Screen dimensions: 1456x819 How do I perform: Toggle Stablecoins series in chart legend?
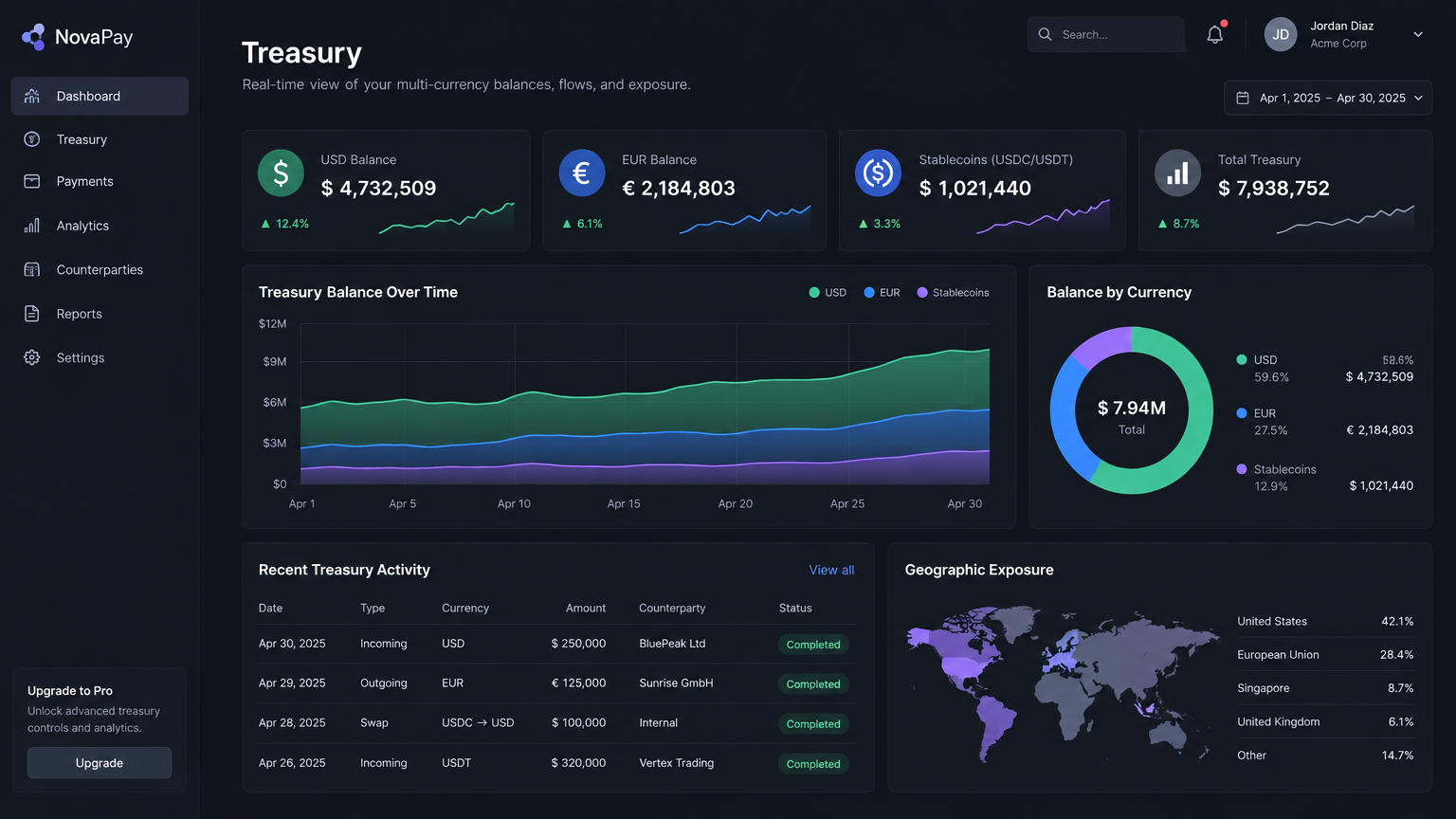click(x=953, y=293)
